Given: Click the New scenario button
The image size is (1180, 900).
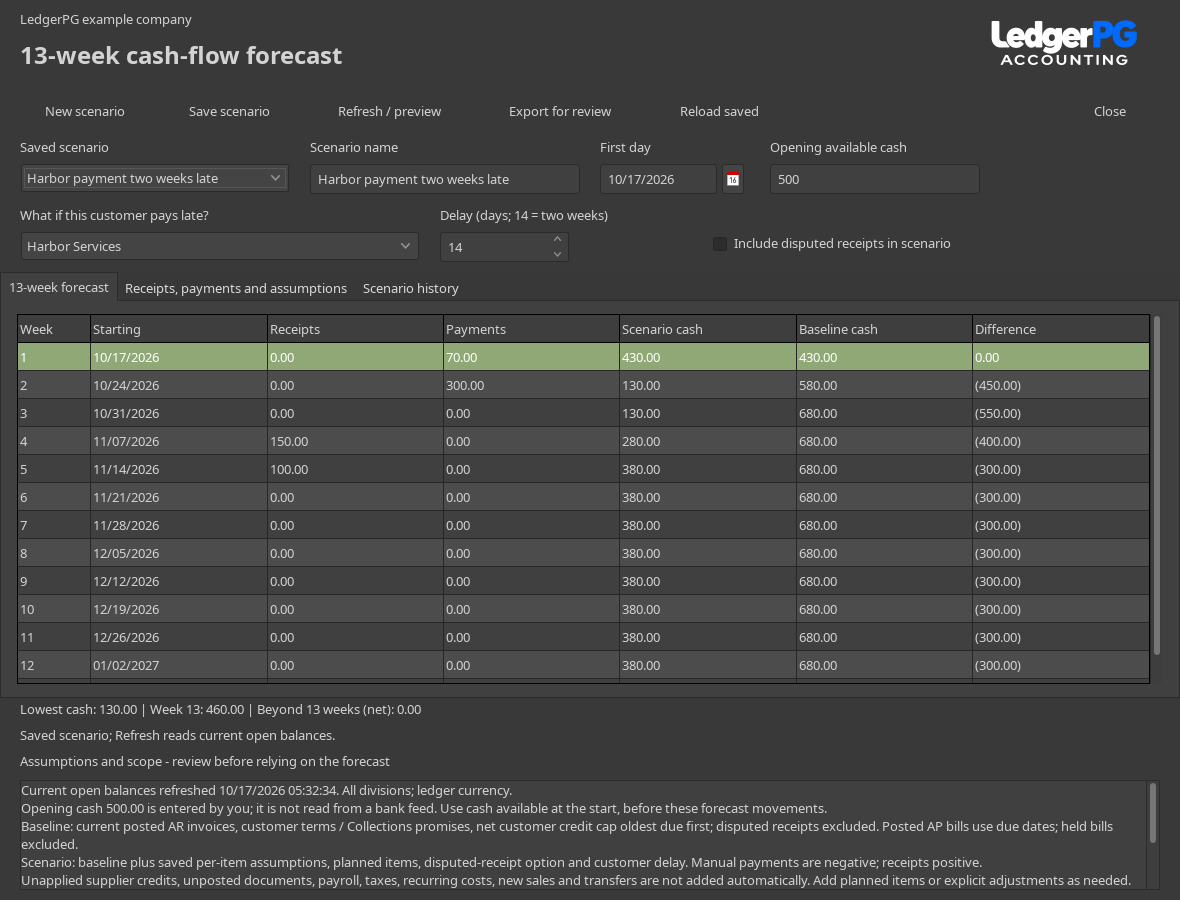Looking at the screenshot, I should pyautogui.click(x=85, y=111).
